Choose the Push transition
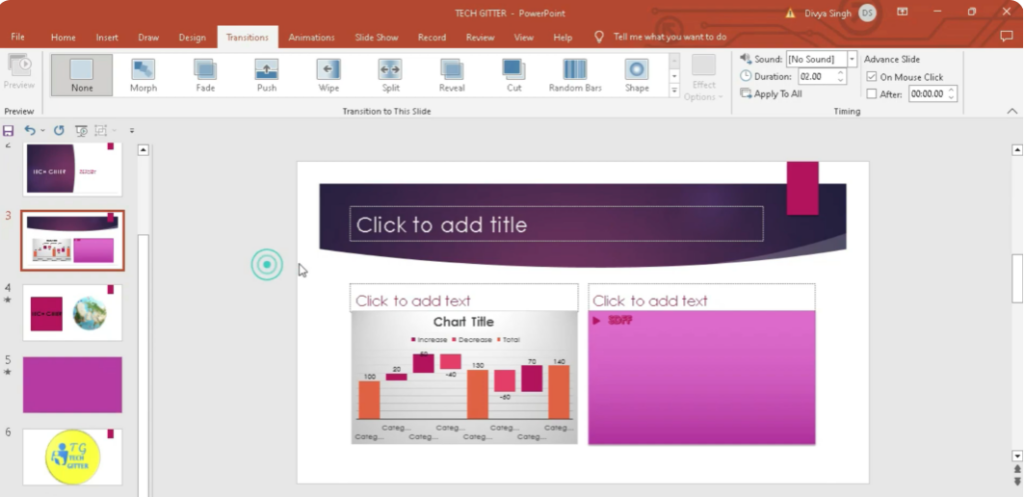This screenshot has width=1024, height=497. click(266, 75)
